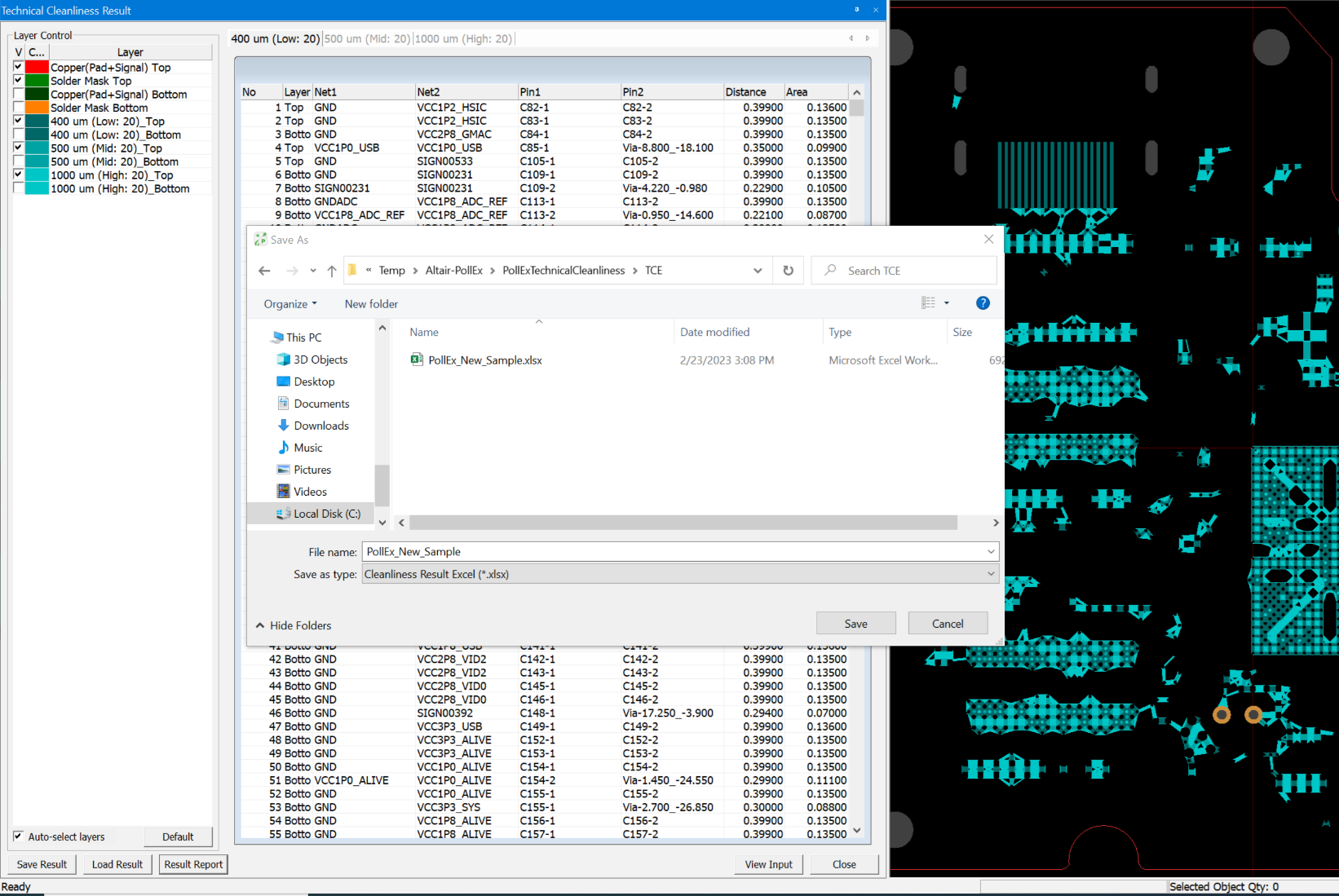
Task: Select Local Disk (C:) in navigation pane
Action: click(326, 514)
